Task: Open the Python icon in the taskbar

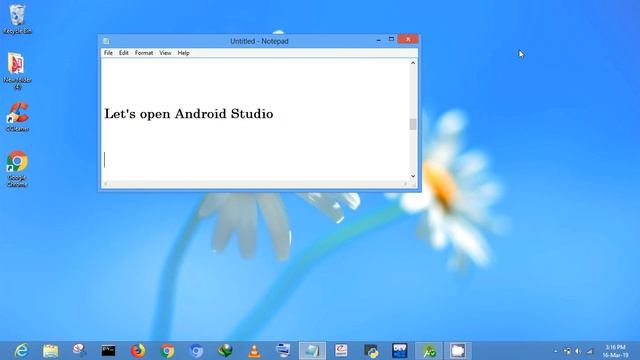Action: 371,351
